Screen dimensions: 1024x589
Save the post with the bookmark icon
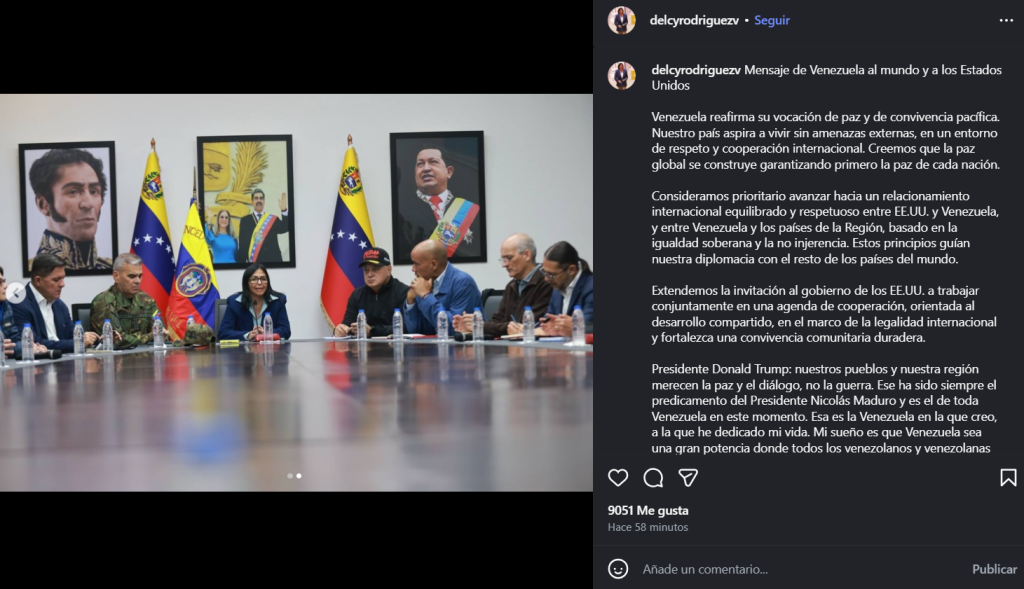pyautogui.click(x=1008, y=478)
